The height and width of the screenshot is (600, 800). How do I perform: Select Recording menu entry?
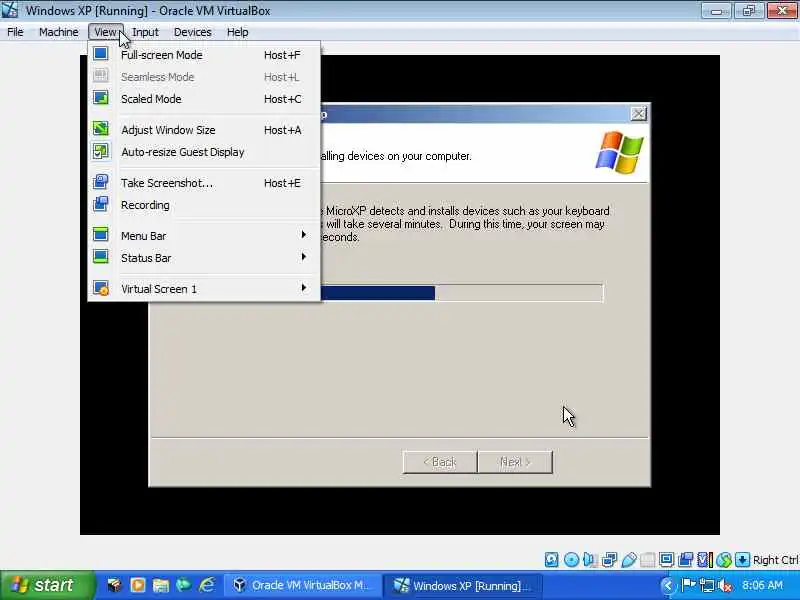205,205
